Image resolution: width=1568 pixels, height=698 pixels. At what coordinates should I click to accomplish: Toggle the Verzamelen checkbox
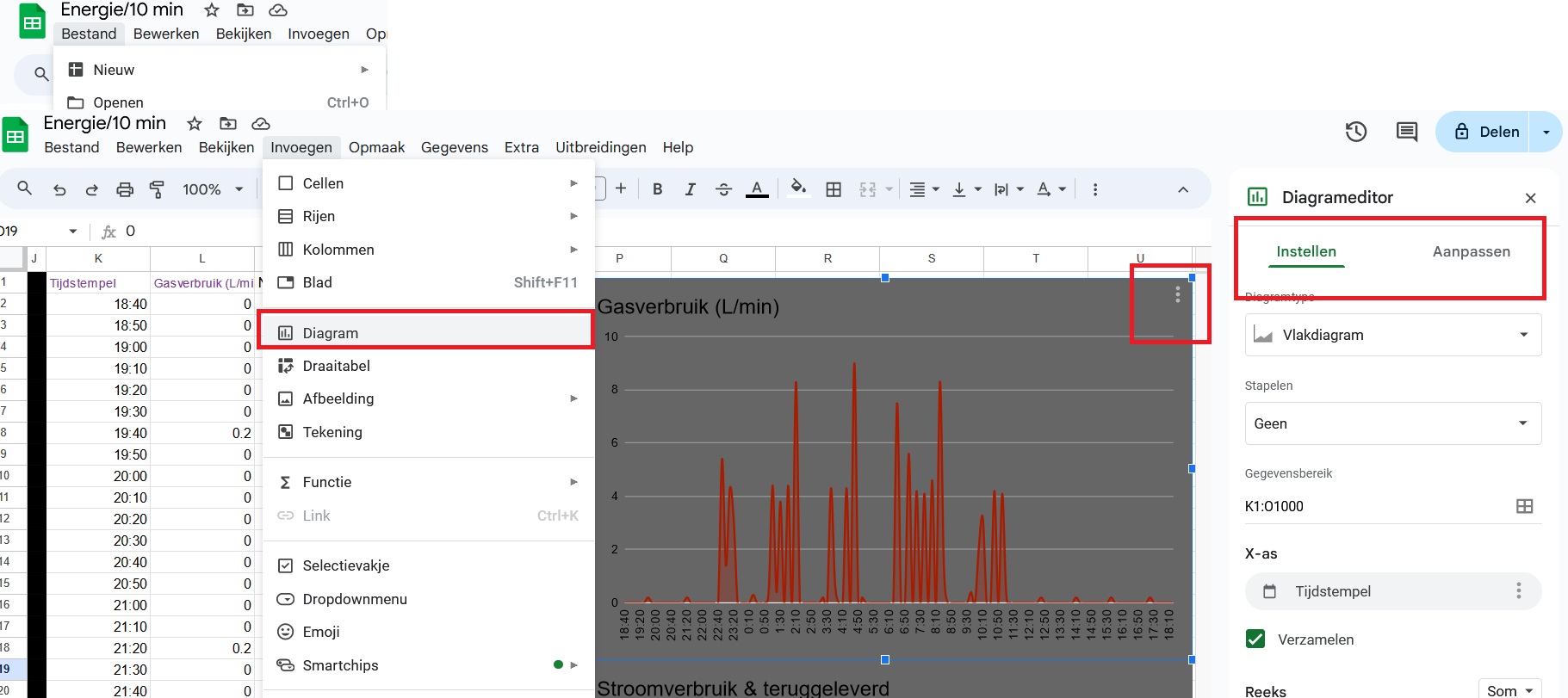pyautogui.click(x=1255, y=639)
